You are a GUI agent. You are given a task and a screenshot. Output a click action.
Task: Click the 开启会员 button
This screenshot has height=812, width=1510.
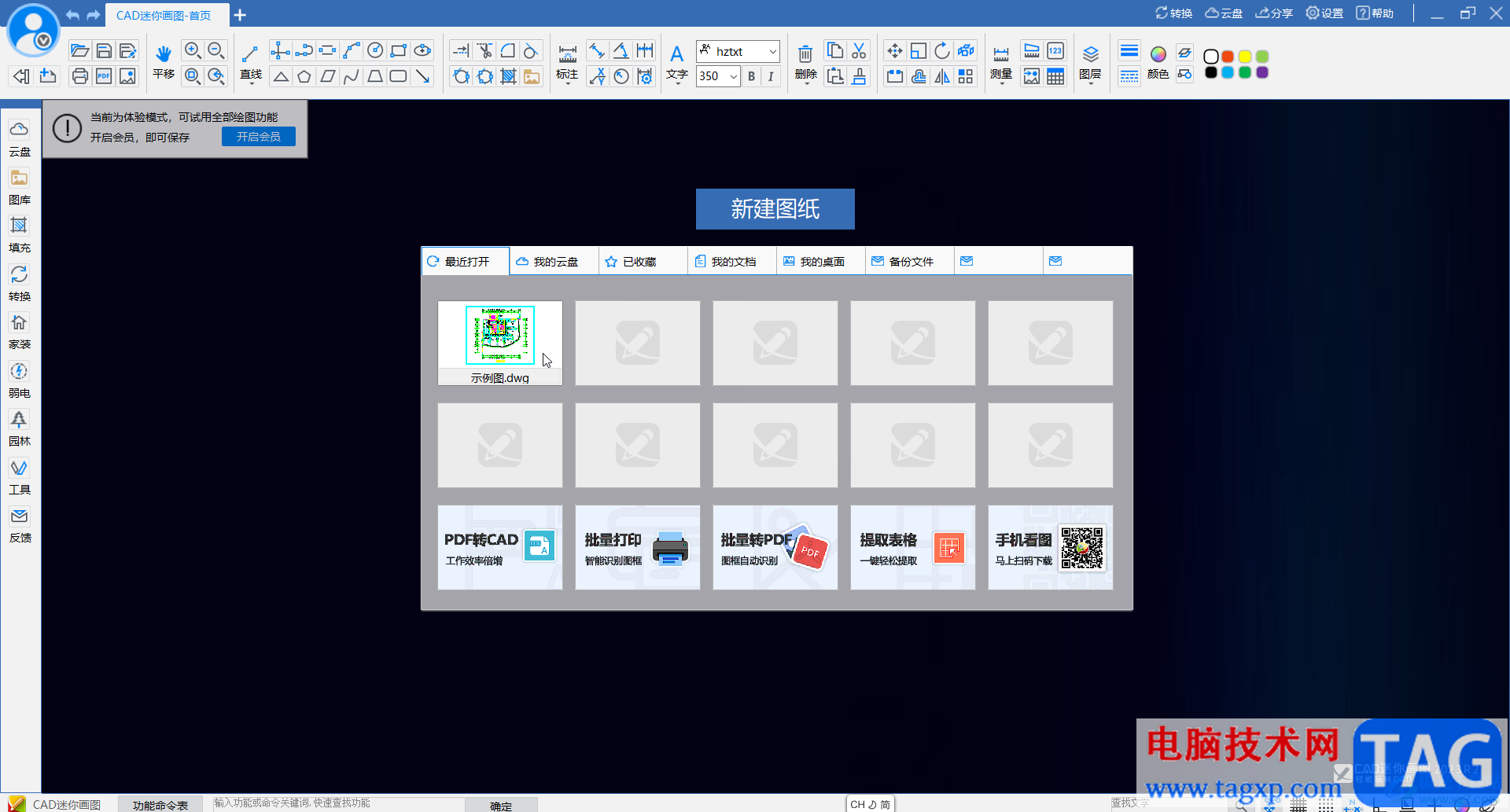click(x=259, y=137)
